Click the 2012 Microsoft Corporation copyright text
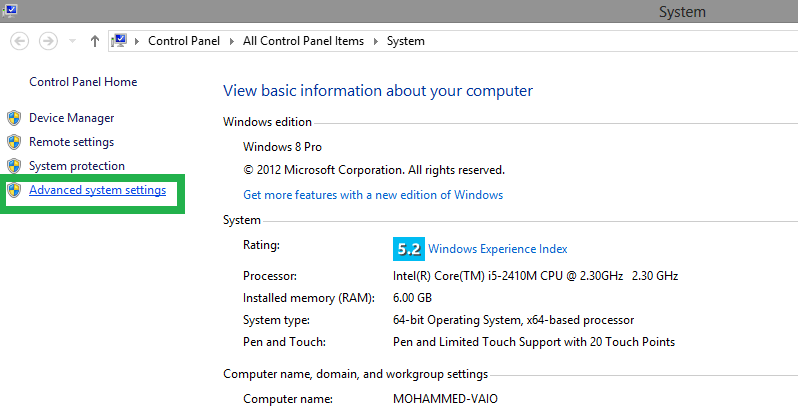 pos(374,170)
